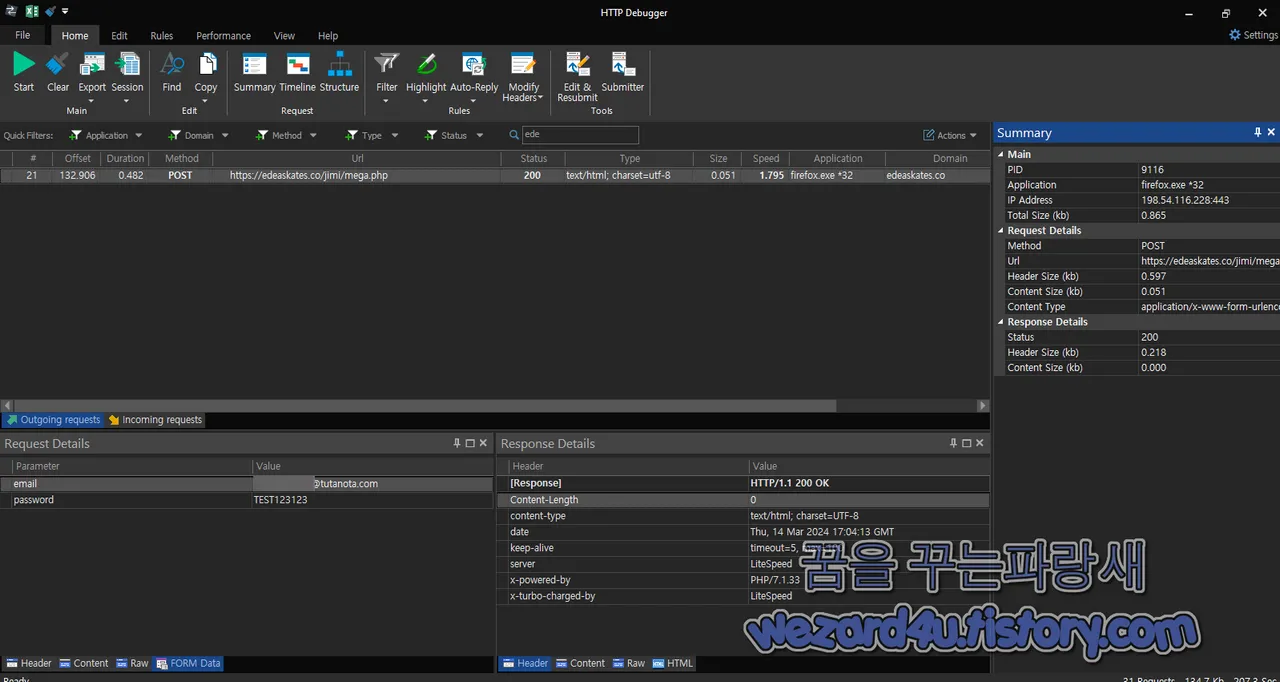Open the Settings link
The height and width of the screenshot is (682, 1280).
pyautogui.click(x=1251, y=34)
